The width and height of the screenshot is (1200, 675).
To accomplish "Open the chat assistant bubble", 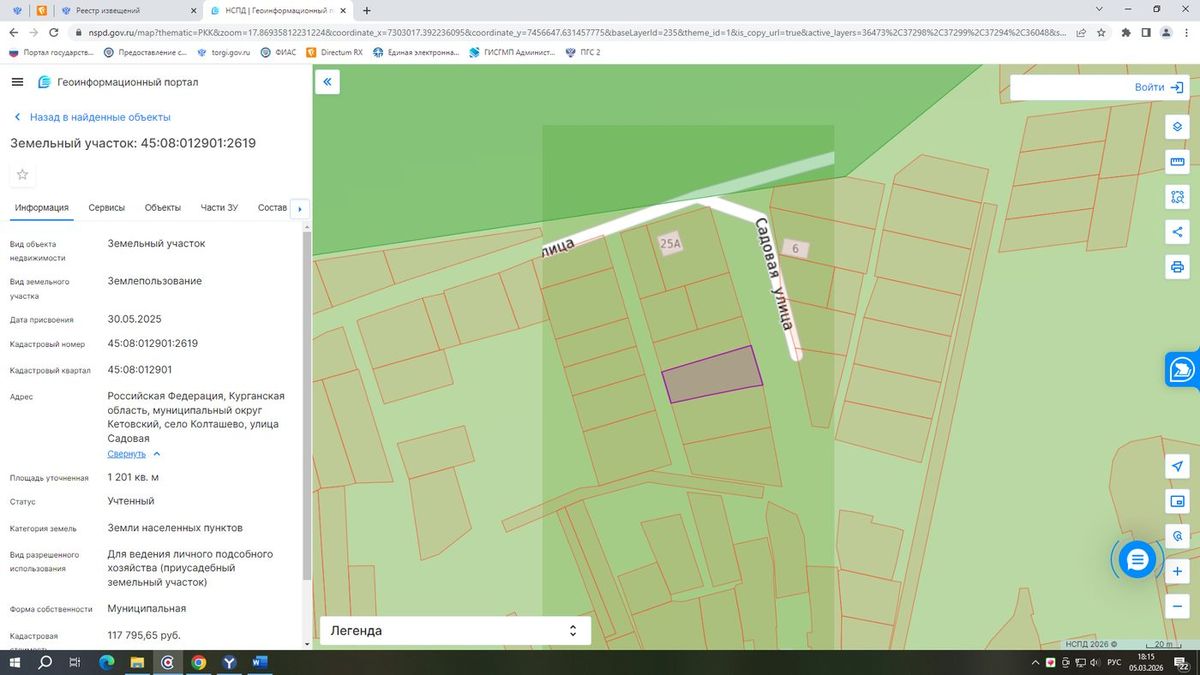I will pyautogui.click(x=1137, y=560).
